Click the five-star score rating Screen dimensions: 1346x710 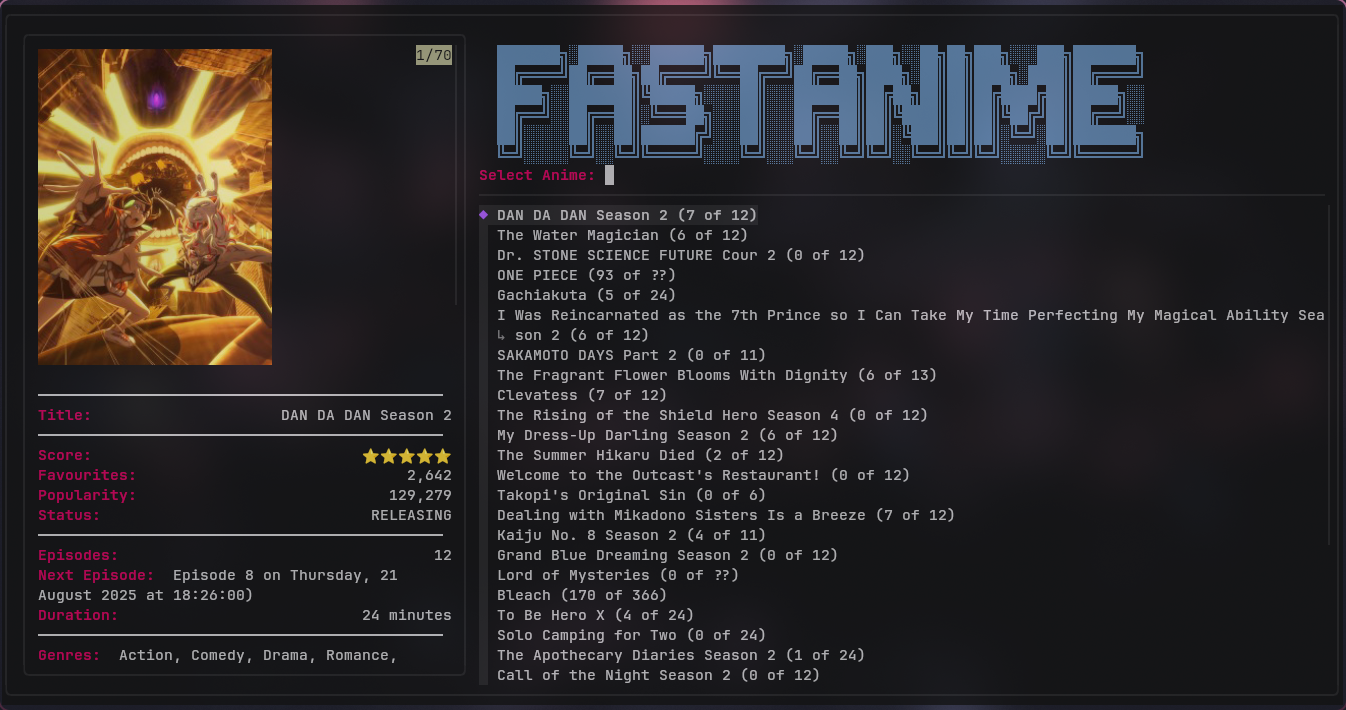(406, 456)
